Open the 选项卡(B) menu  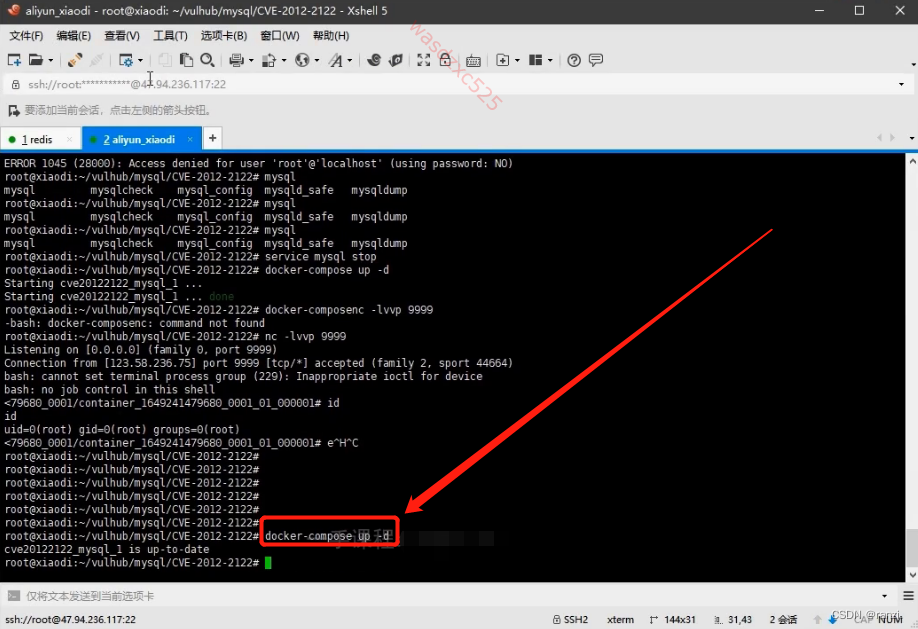[224, 36]
